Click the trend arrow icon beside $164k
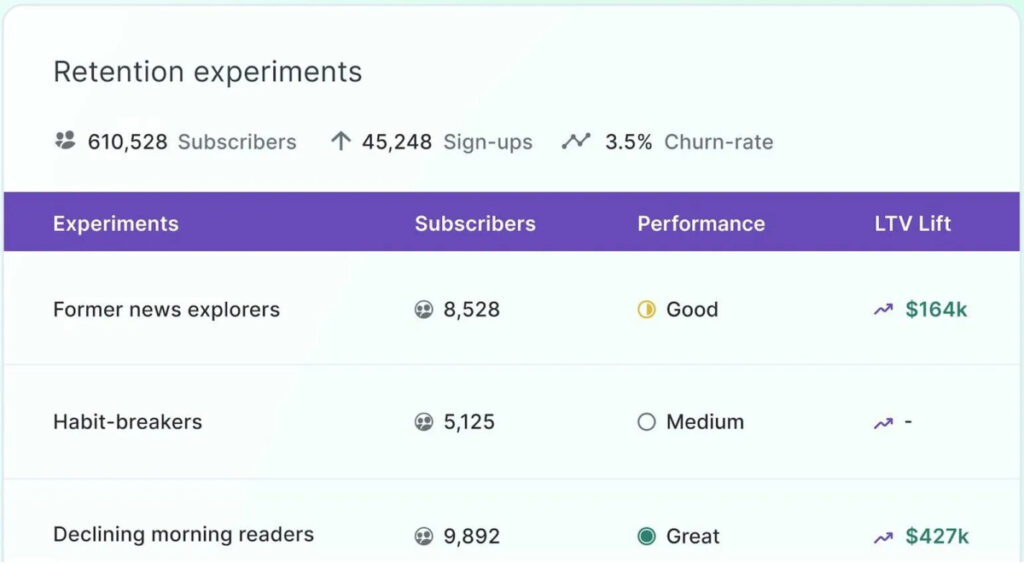This screenshot has height=563, width=1024. 884,310
